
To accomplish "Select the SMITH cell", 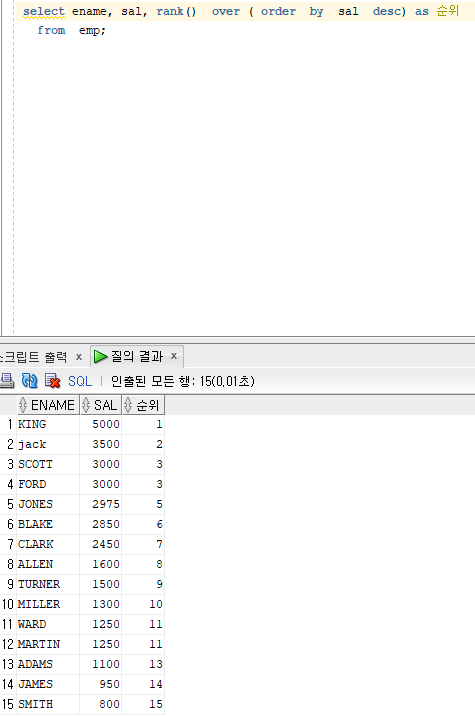I will [48, 705].
